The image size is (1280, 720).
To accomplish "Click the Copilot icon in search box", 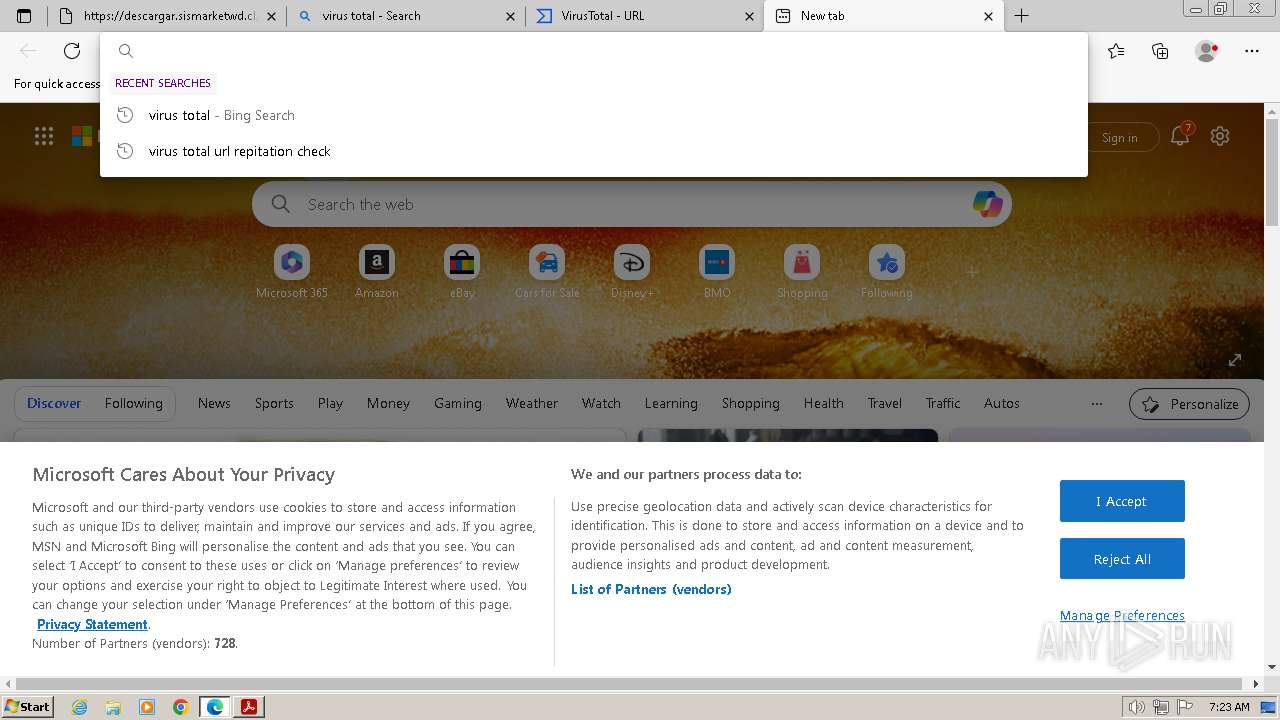I will pyautogui.click(x=987, y=204).
